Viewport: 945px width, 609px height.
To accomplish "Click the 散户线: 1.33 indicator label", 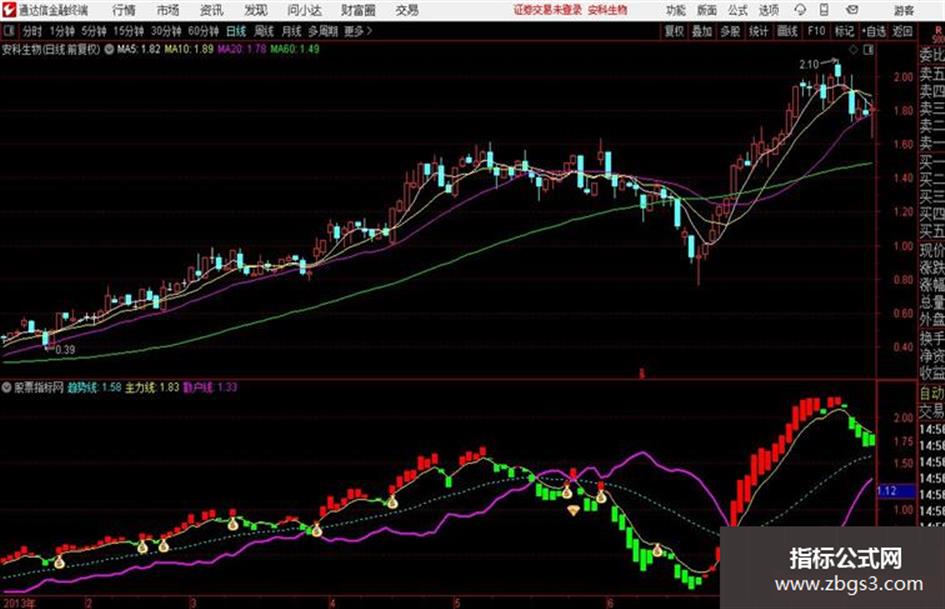I will (x=210, y=387).
